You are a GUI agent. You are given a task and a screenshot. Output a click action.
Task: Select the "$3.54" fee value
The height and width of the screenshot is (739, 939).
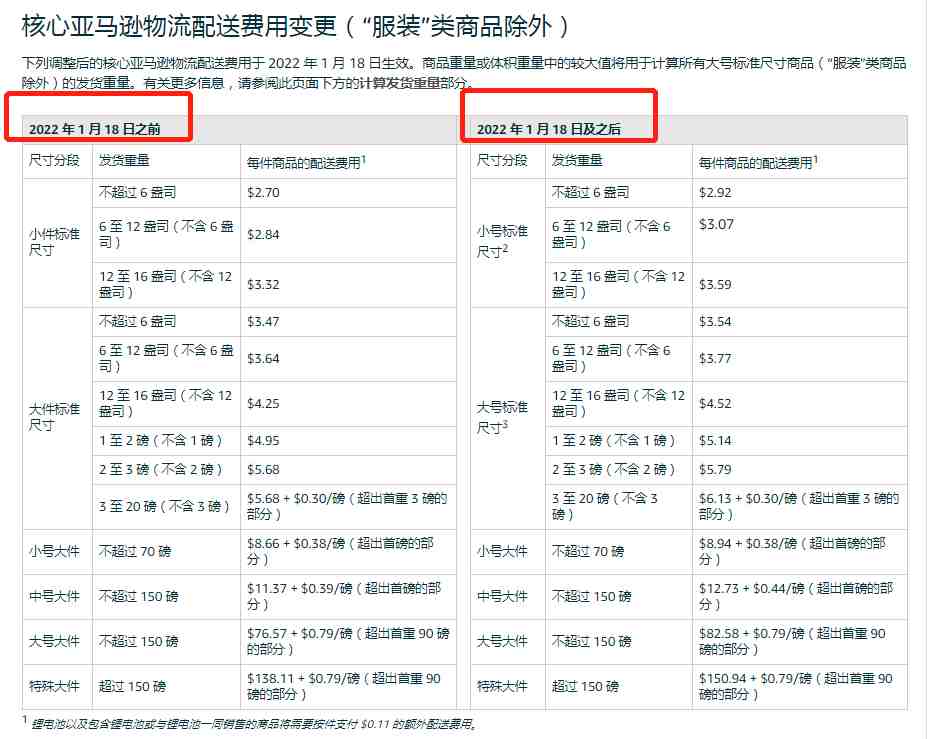pyautogui.click(x=715, y=322)
